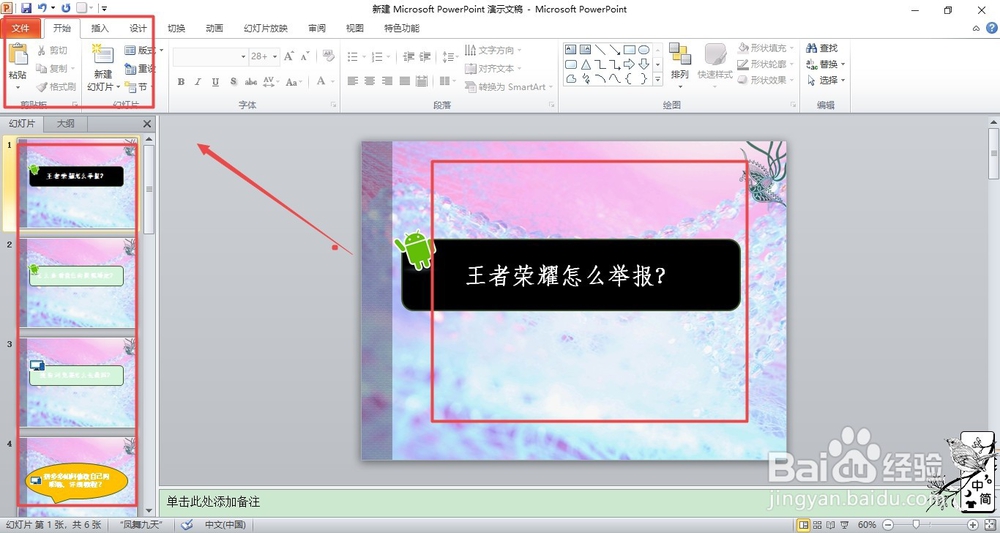
Task: Open 快速样式 (Quick Styles) gallery
Action: (x=715, y=66)
